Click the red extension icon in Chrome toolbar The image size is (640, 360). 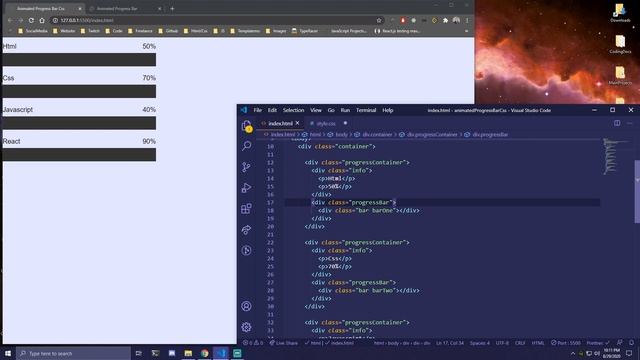pos(403,20)
